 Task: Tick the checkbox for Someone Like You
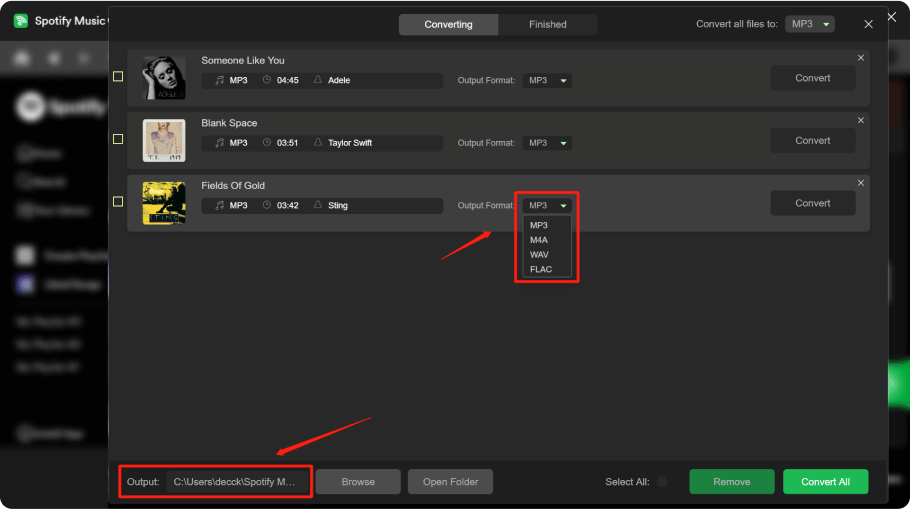pyautogui.click(x=118, y=76)
